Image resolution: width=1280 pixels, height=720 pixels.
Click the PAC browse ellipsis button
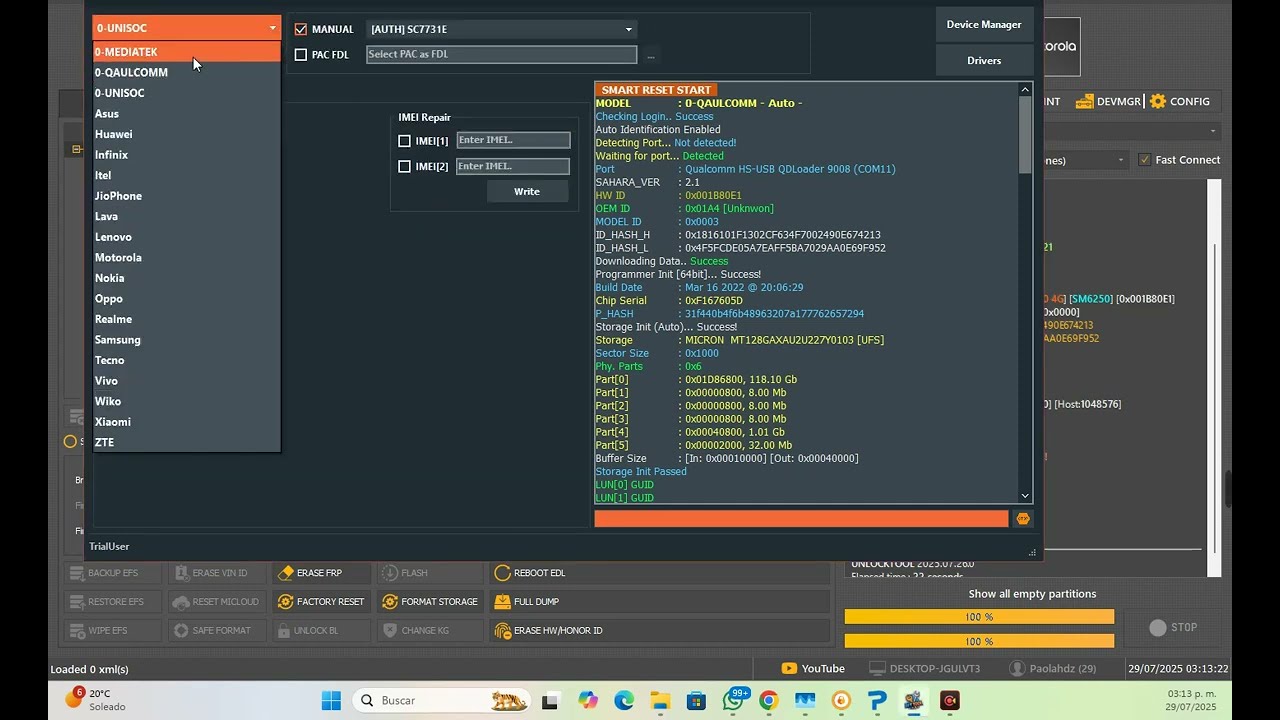[651, 55]
